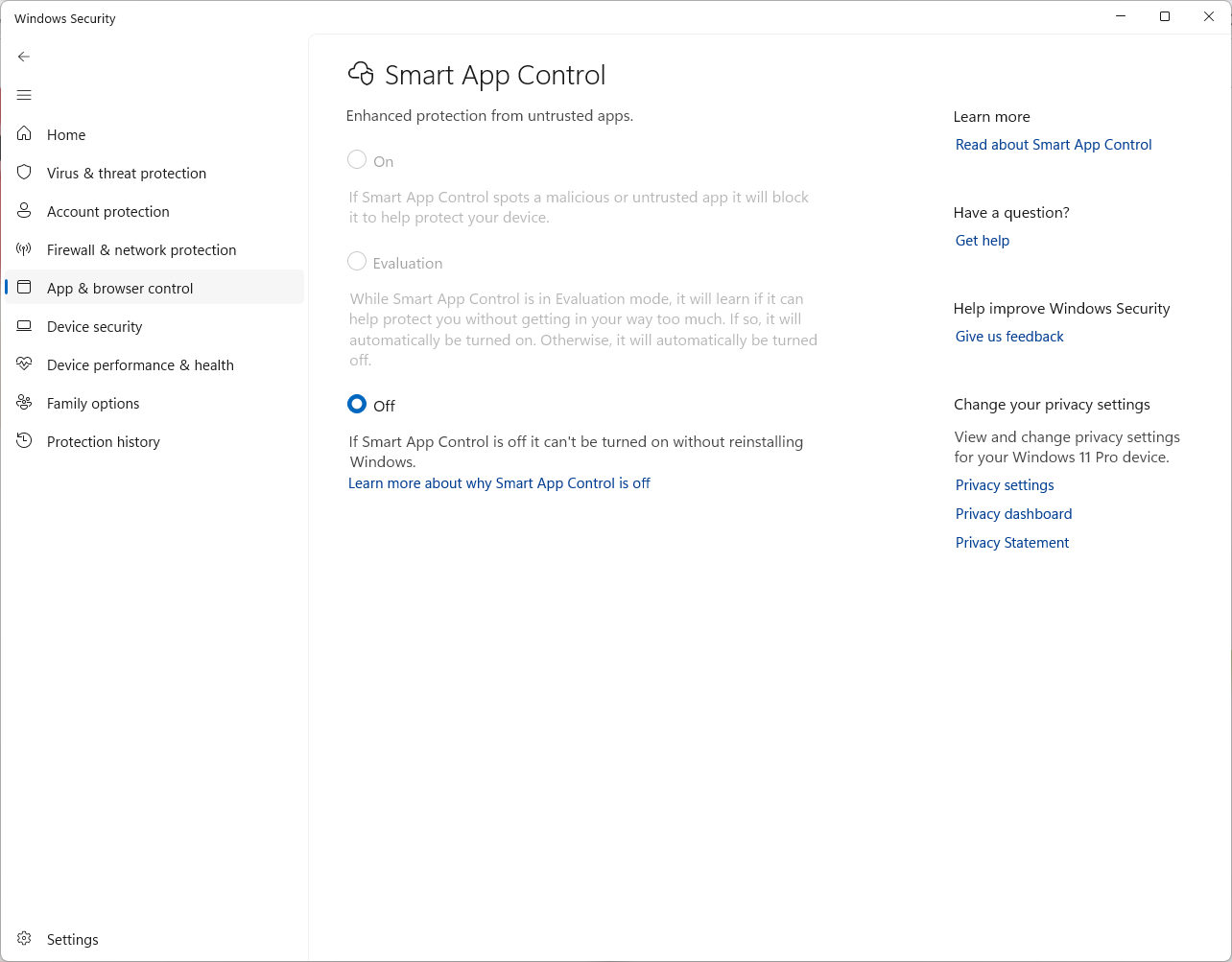
Task: Select App & browser control label
Action: (x=120, y=288)
